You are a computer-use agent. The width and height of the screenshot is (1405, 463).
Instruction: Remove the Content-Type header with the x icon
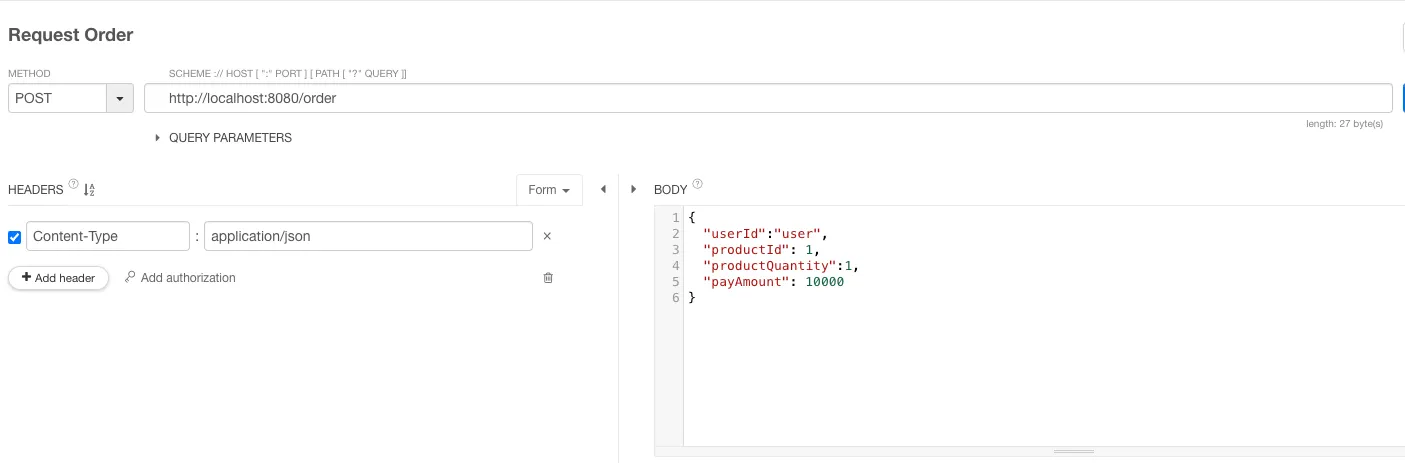[x=547, y=237]
